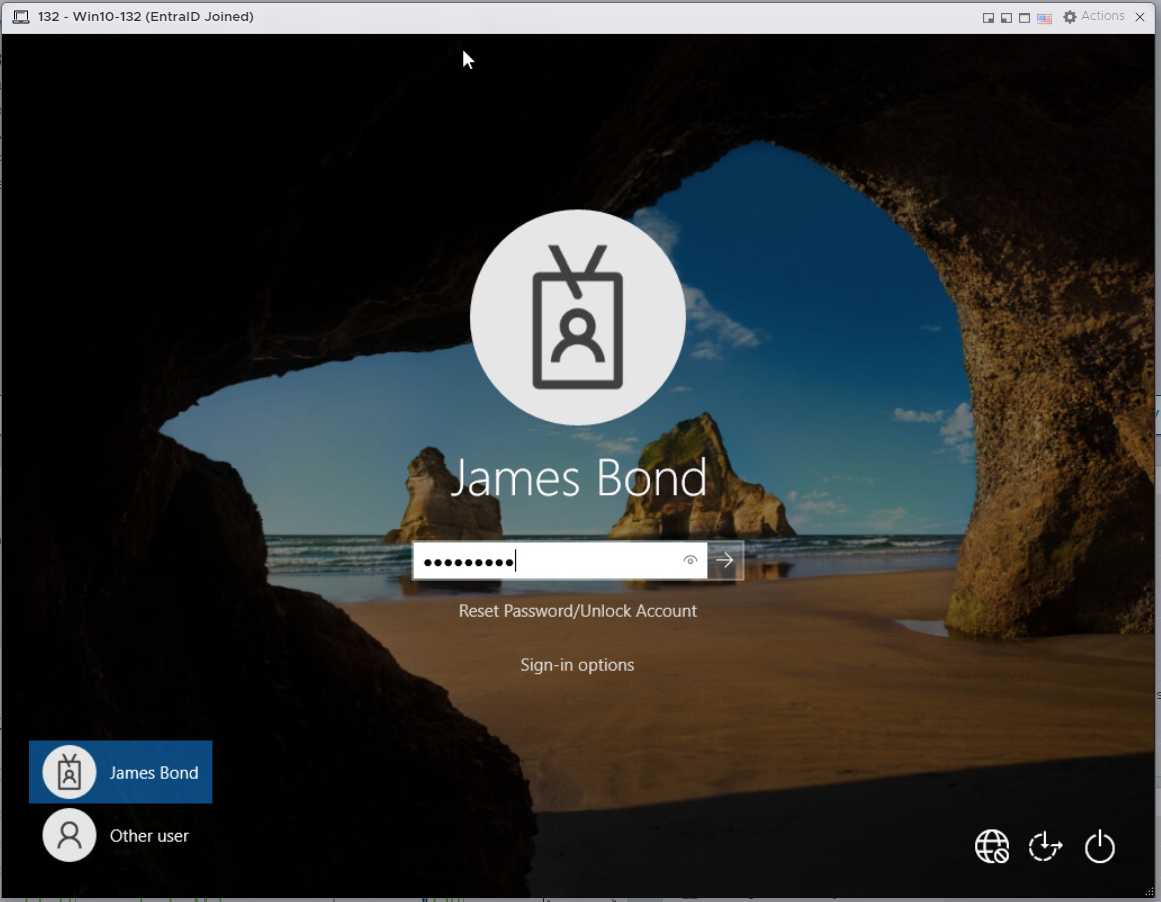
Task: Switch to Other user account
Action: click(116, 836)
